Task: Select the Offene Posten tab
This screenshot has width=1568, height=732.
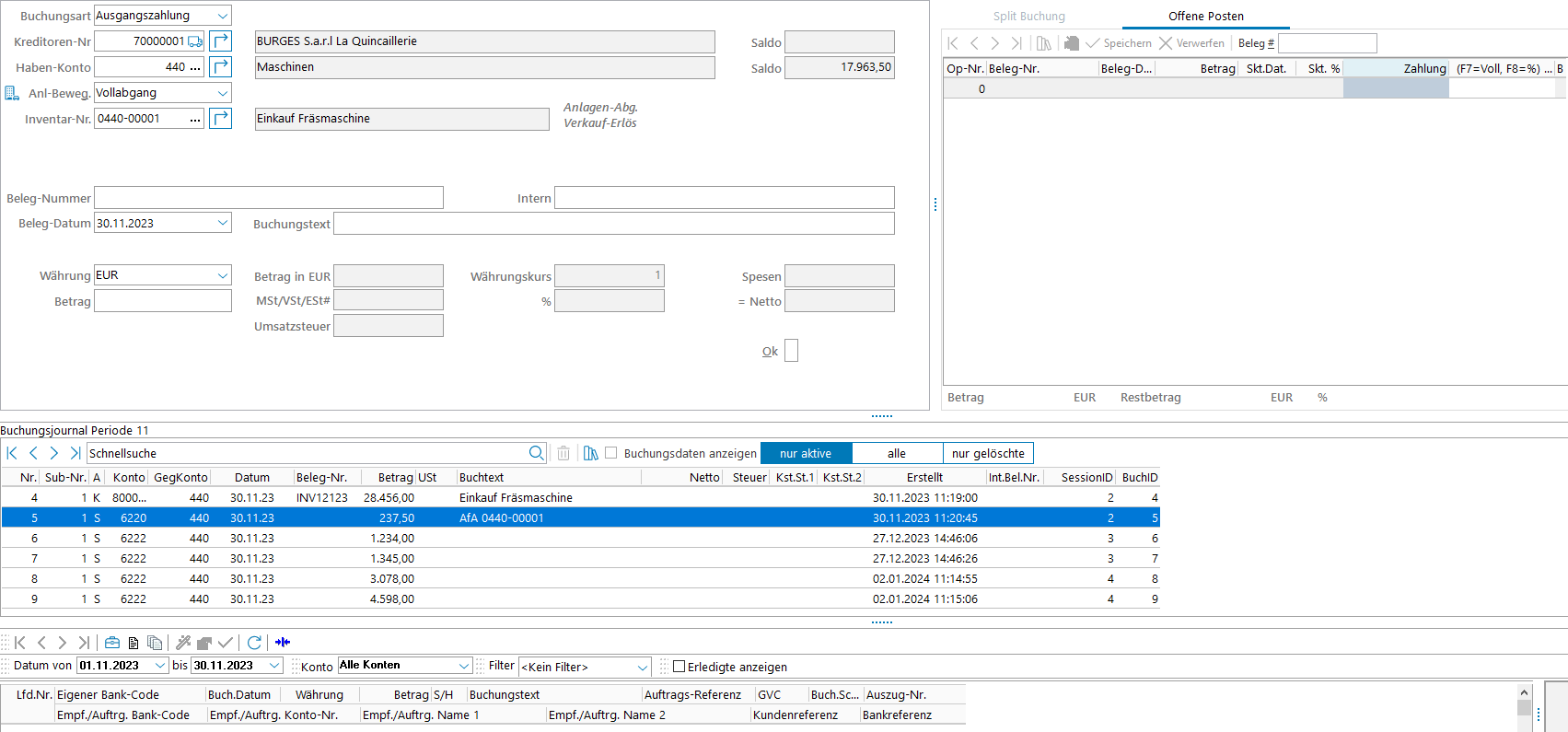Action: [1205, 17]
